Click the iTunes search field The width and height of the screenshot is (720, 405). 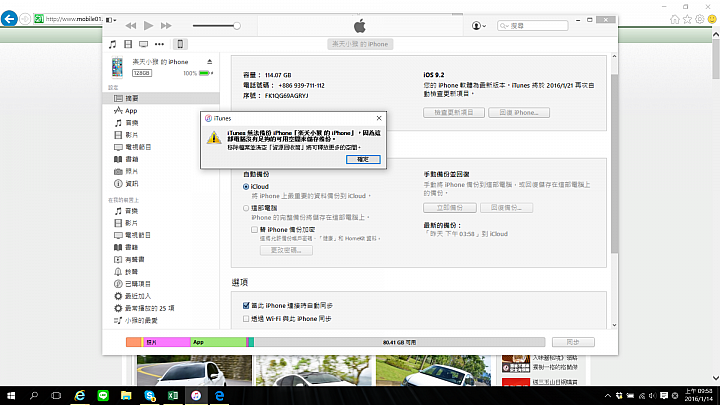click(533, 26)
